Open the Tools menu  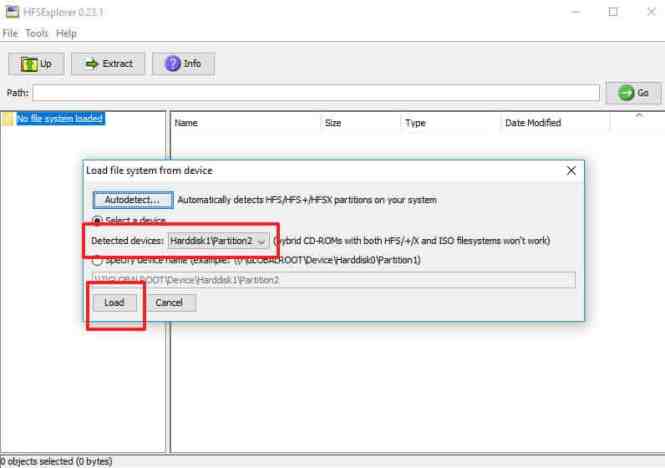point(36,33)
